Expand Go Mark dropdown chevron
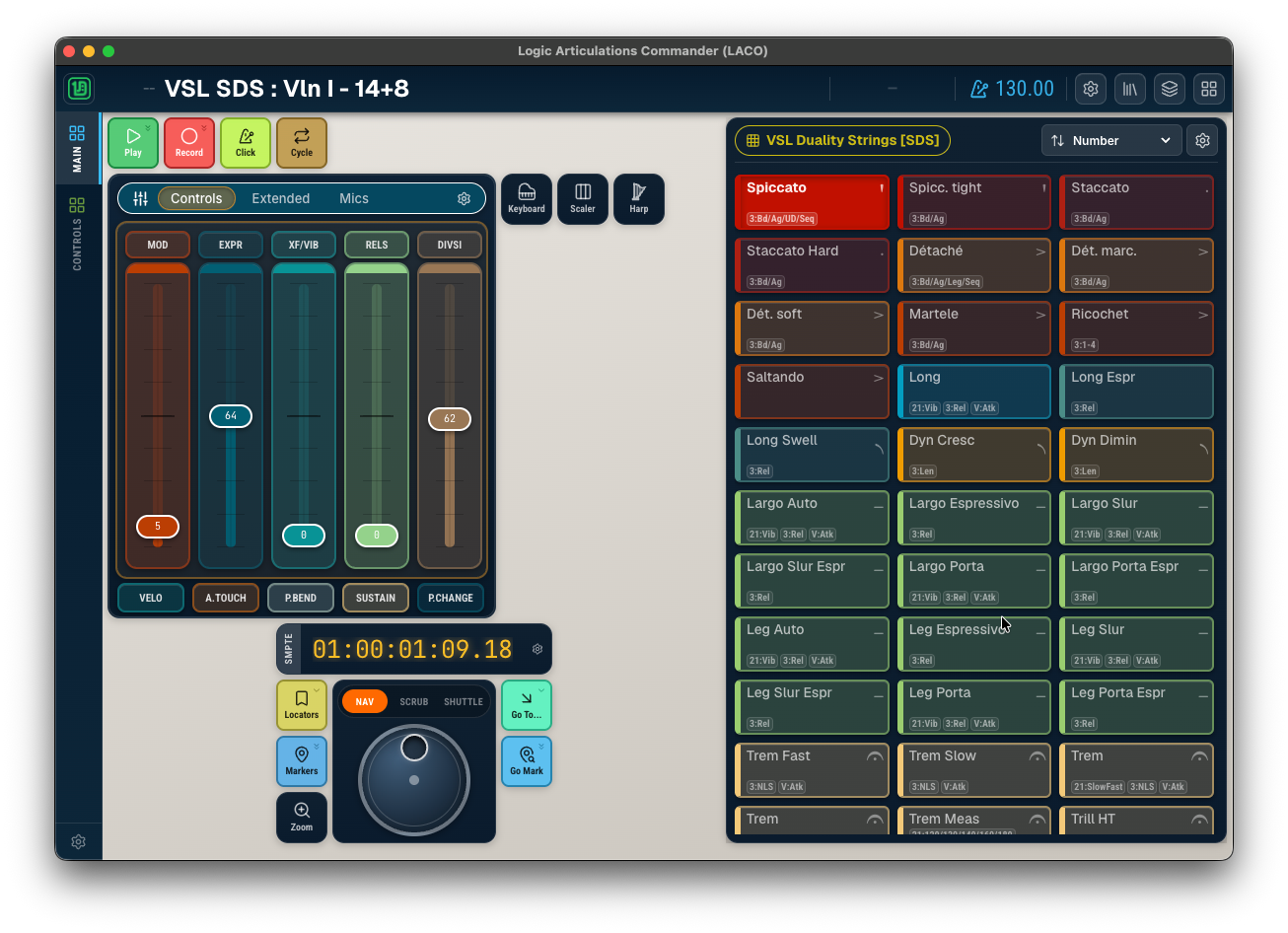Image resolution: width=1288 pixels, height=933 pixels. pyautogui.click(x=541, y=746)
